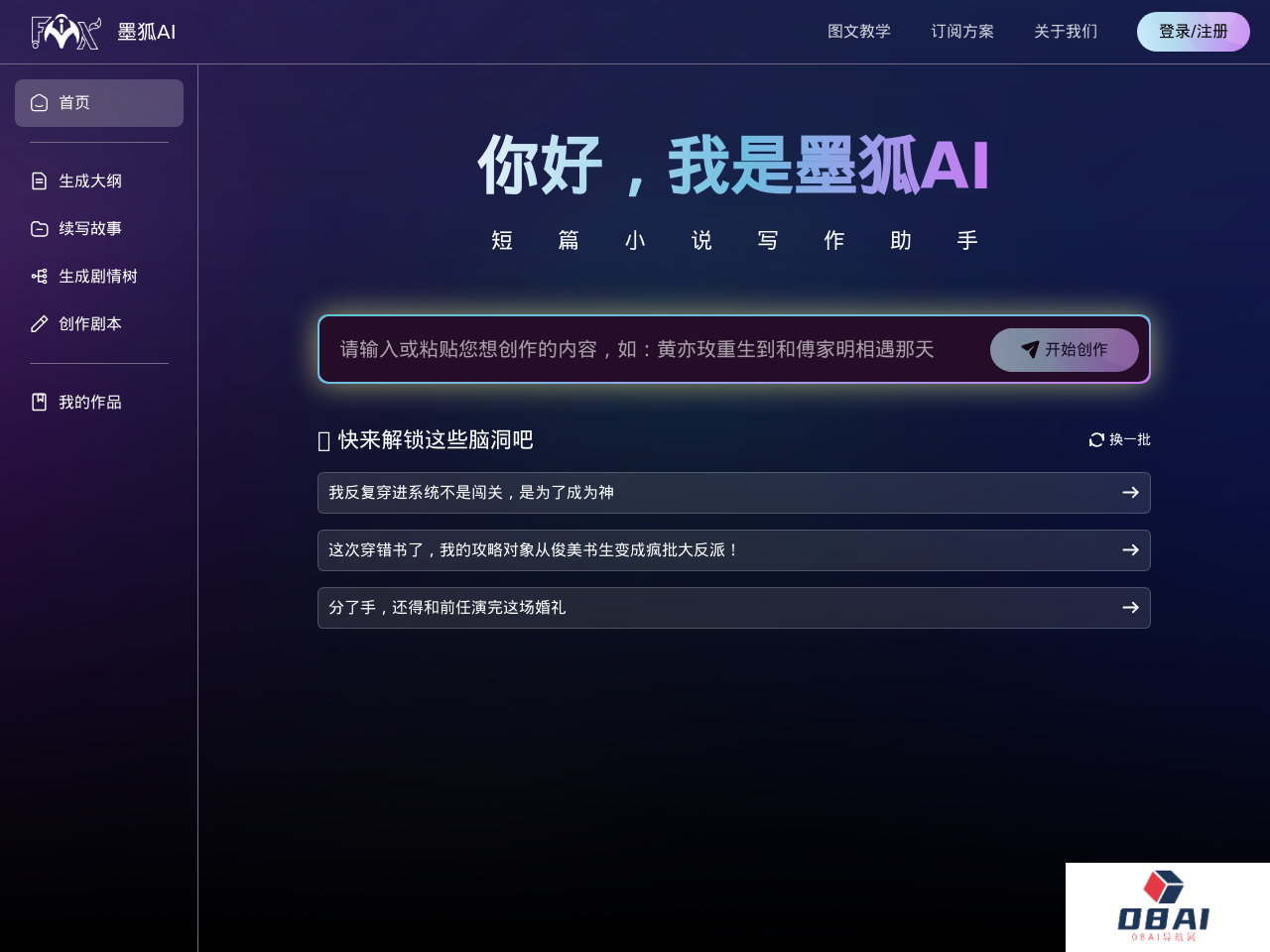The height and width of the screenshot is (952, 1270).
Task: Select the 分了手，还得和前任演完这场婚礼 prompt
Action: click(446, 608)
